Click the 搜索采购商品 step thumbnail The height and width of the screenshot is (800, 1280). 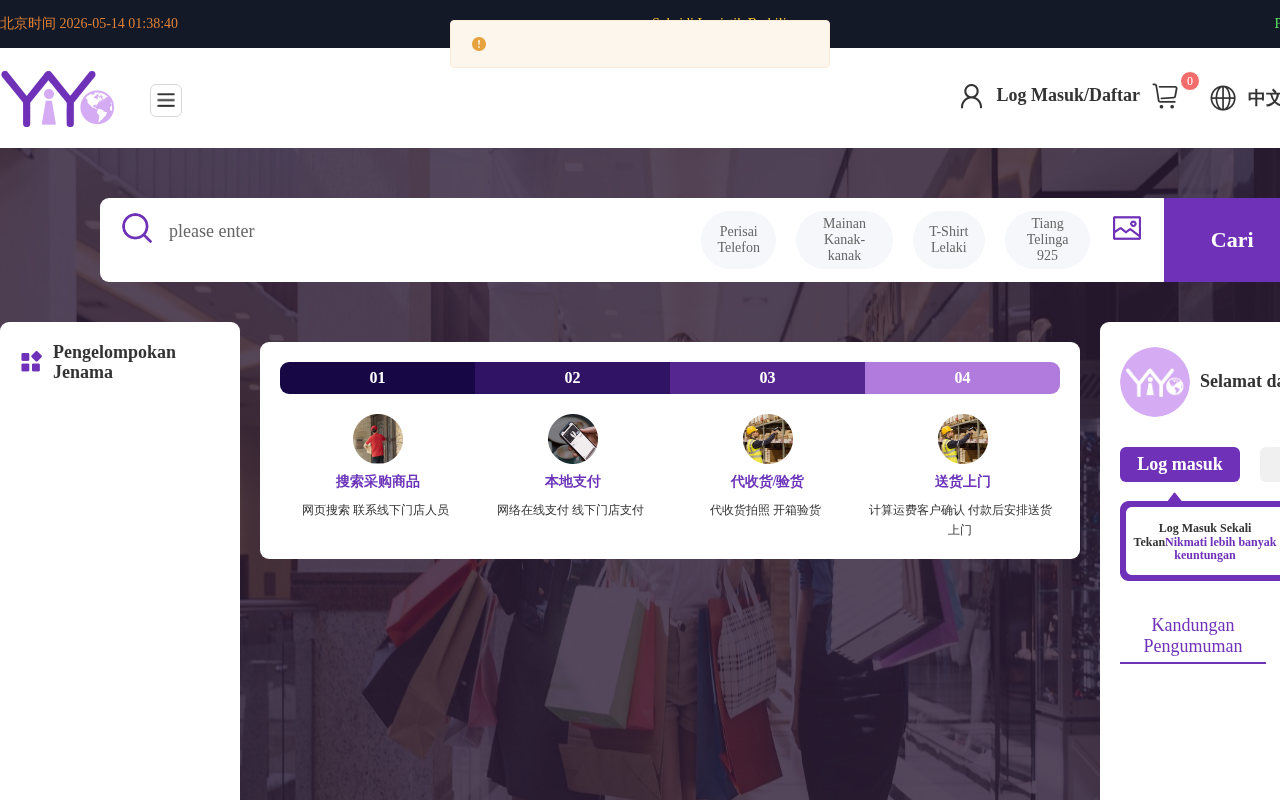pyautogui.click(x=378, y=439)
